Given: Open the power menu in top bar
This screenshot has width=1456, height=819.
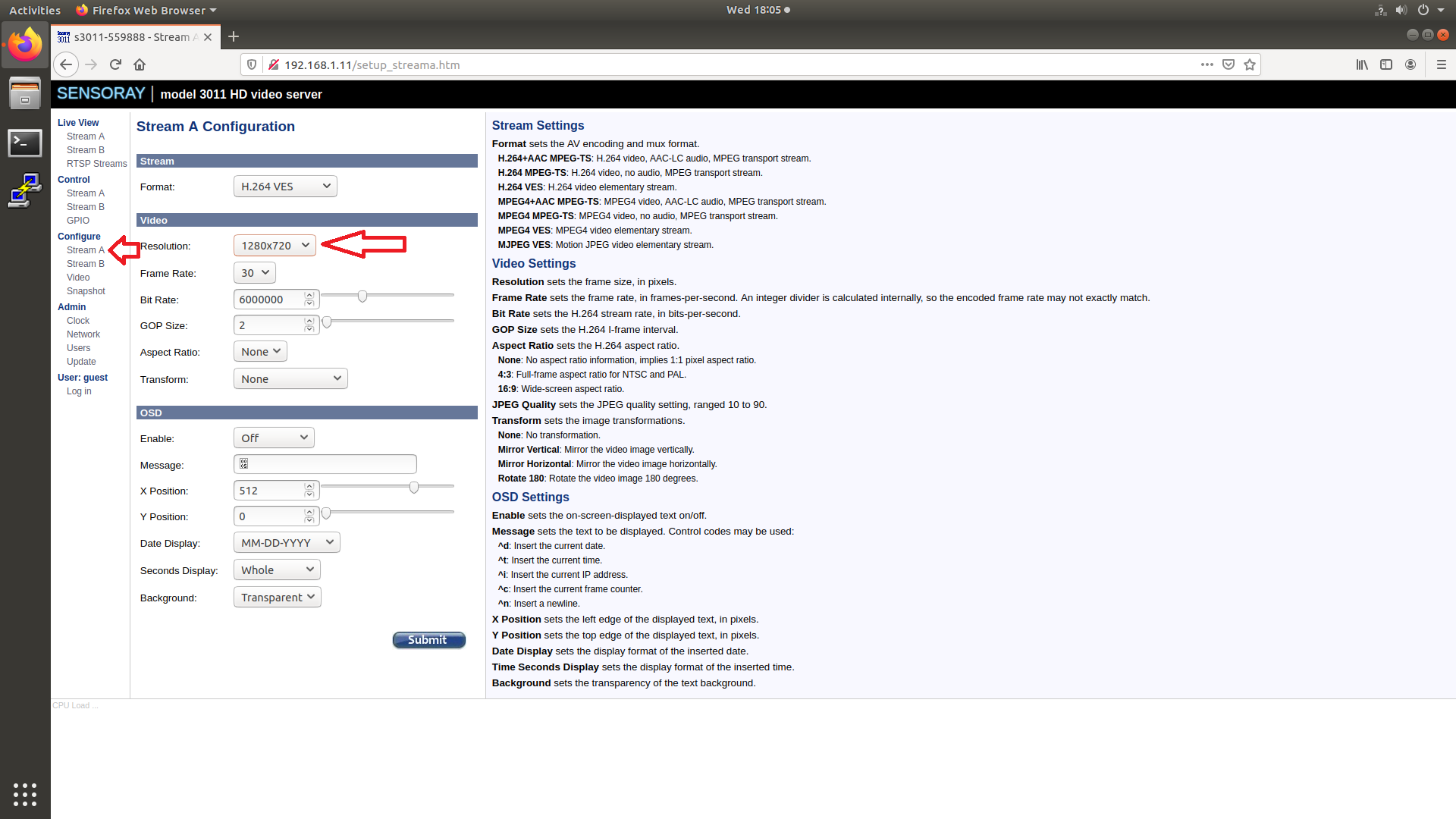Looking at the screenshot, I should tap(1423, 10).
